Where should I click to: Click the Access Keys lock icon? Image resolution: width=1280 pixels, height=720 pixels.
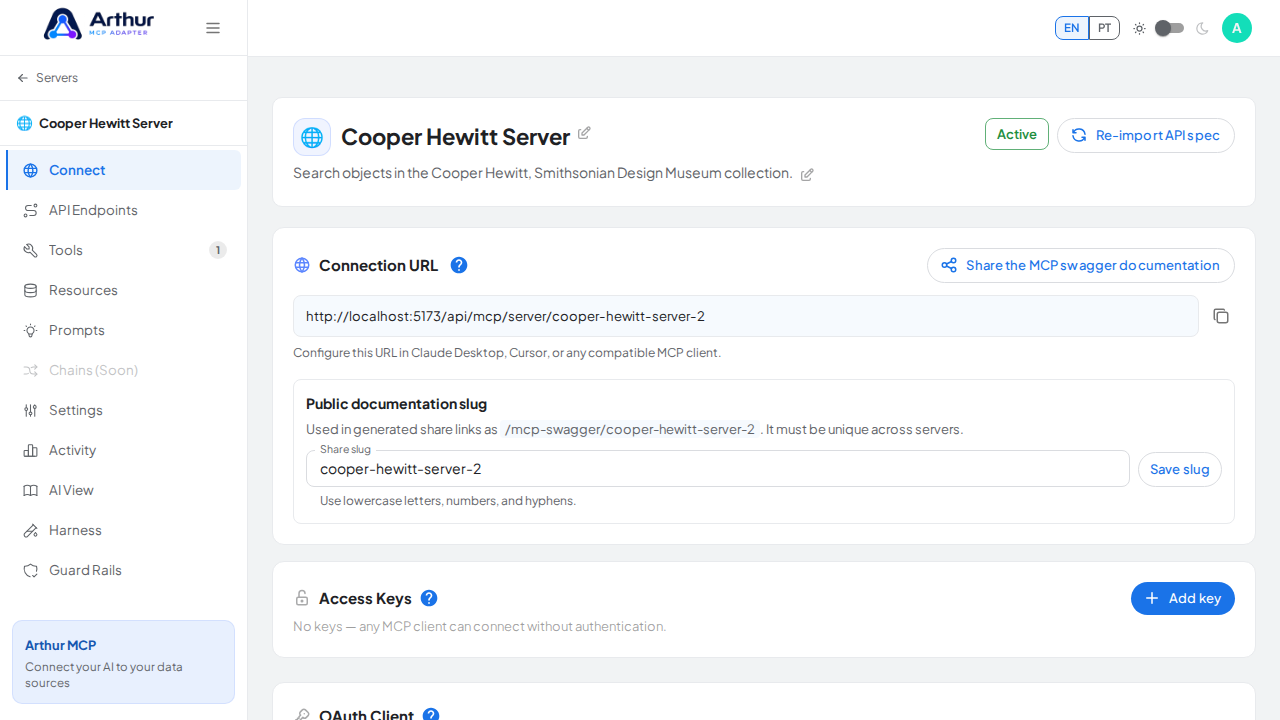(302, 598)
